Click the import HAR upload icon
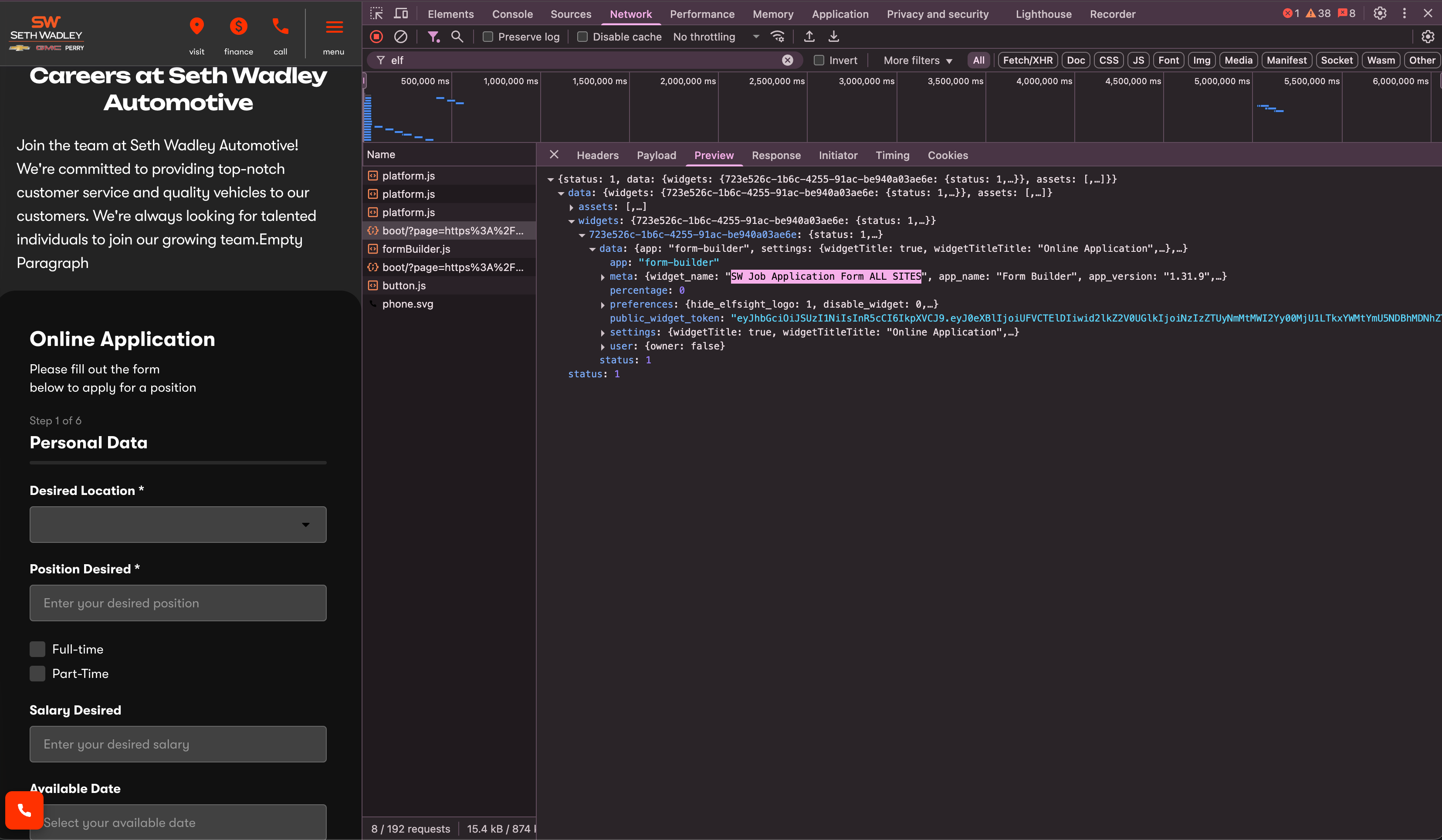1442x840 pixels. pyautogui.click(x=809, y=37)
